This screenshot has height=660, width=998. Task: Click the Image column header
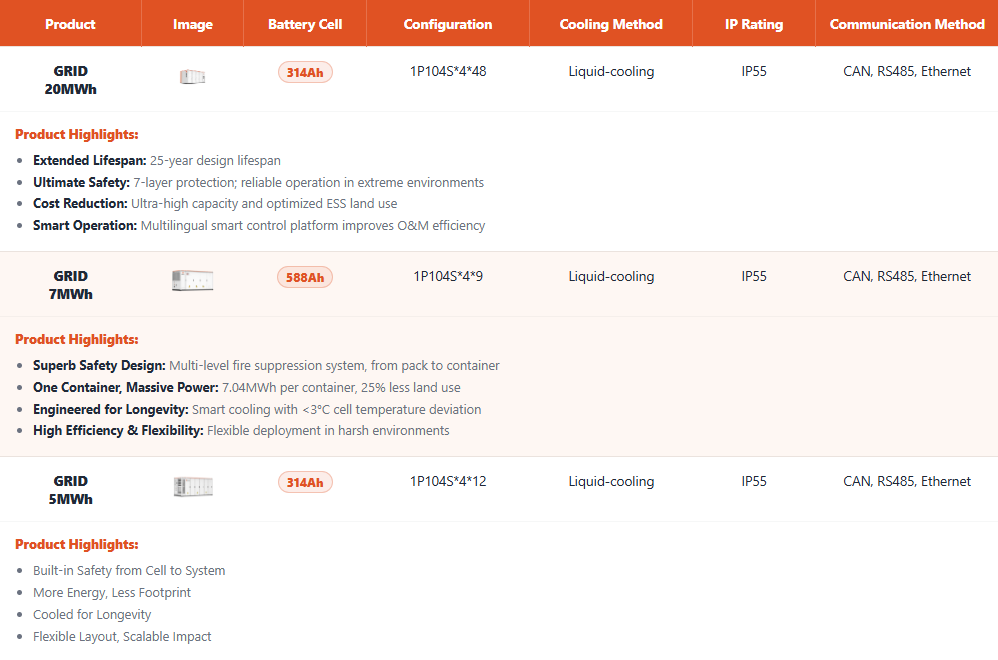pyautogui.click(x=192, y=24)
